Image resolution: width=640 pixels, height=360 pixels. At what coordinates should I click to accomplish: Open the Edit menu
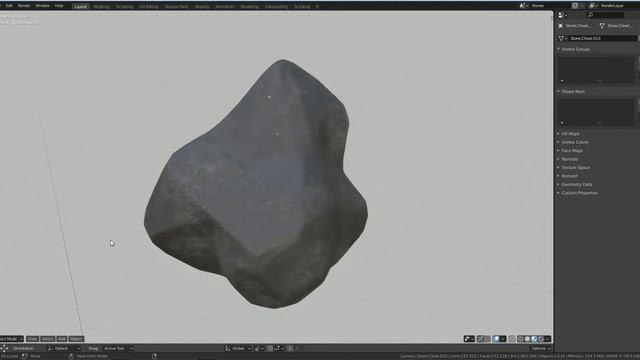point(9,6)
